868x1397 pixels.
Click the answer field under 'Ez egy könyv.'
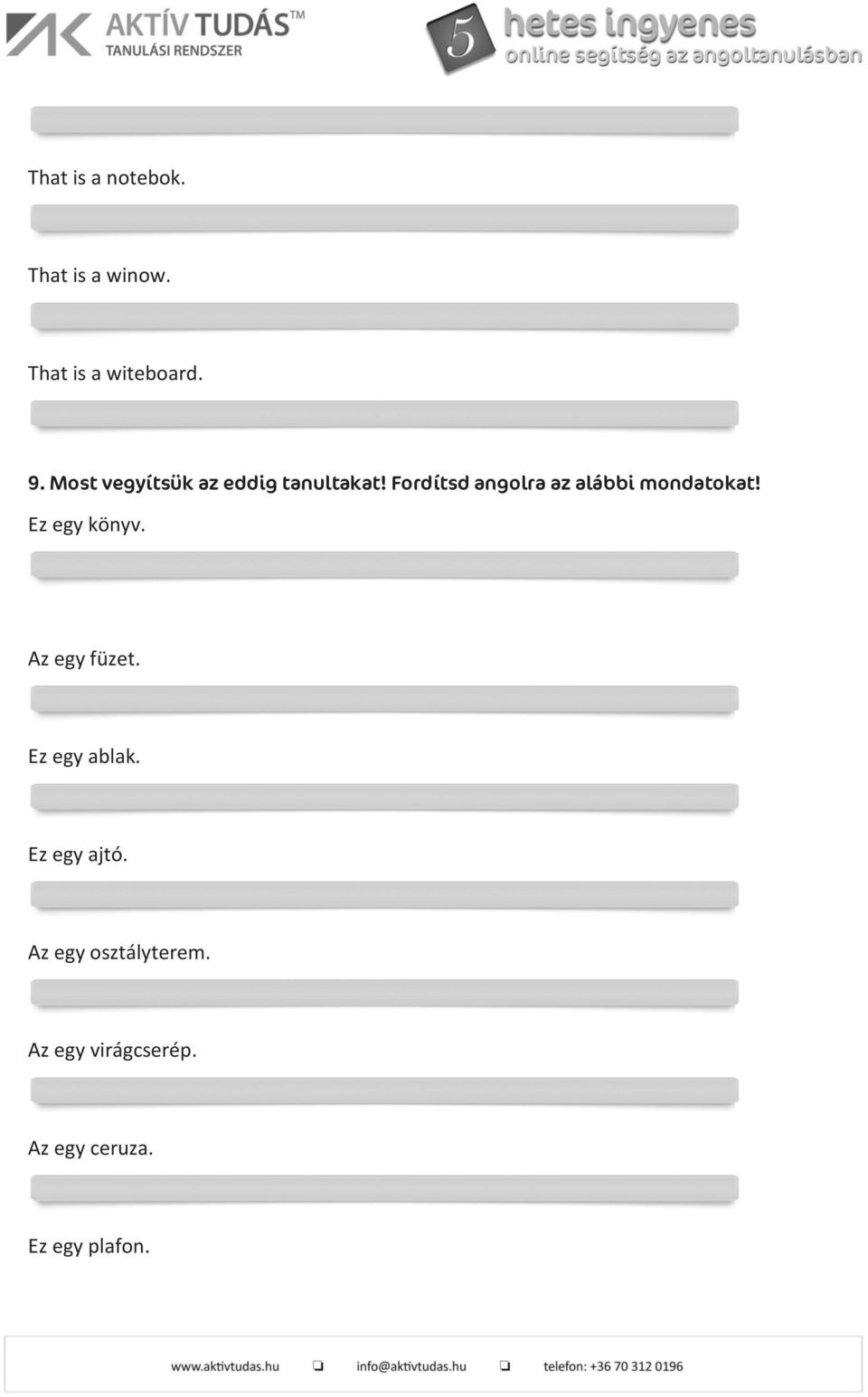384,566
